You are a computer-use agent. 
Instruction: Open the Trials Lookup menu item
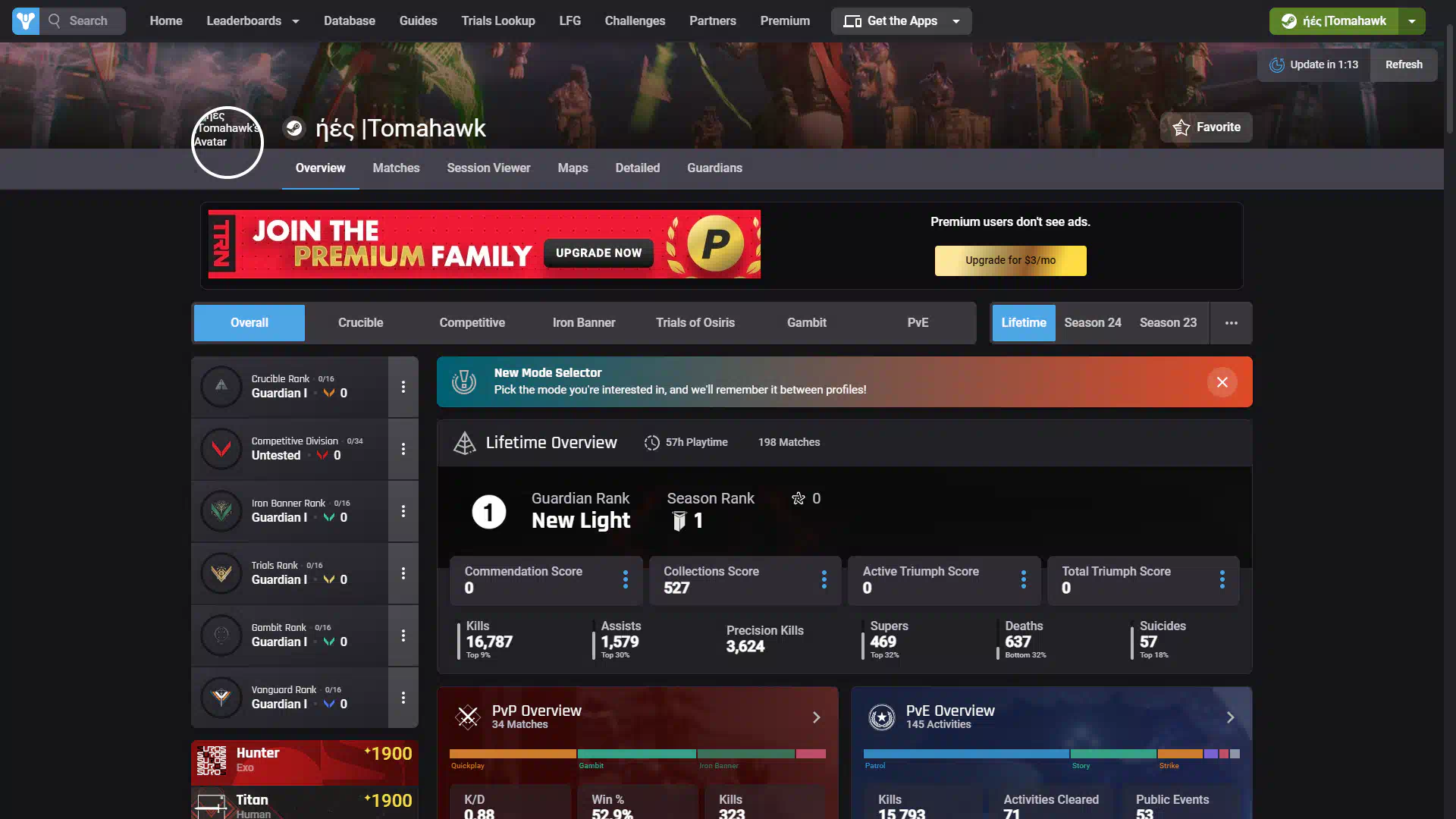[x=498, y=21]
